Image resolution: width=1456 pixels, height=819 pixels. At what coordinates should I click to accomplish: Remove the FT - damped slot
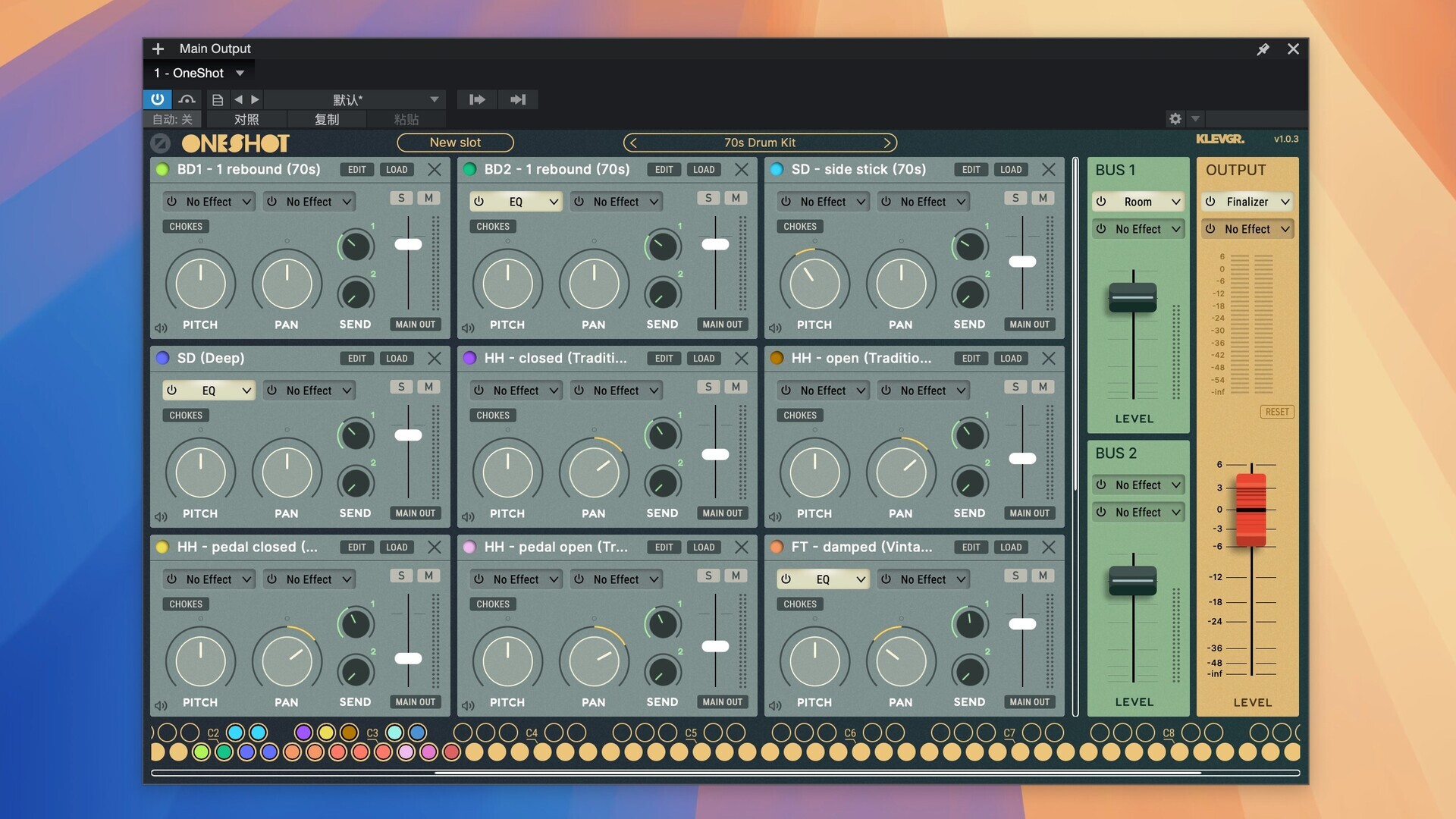(1049, 547)
